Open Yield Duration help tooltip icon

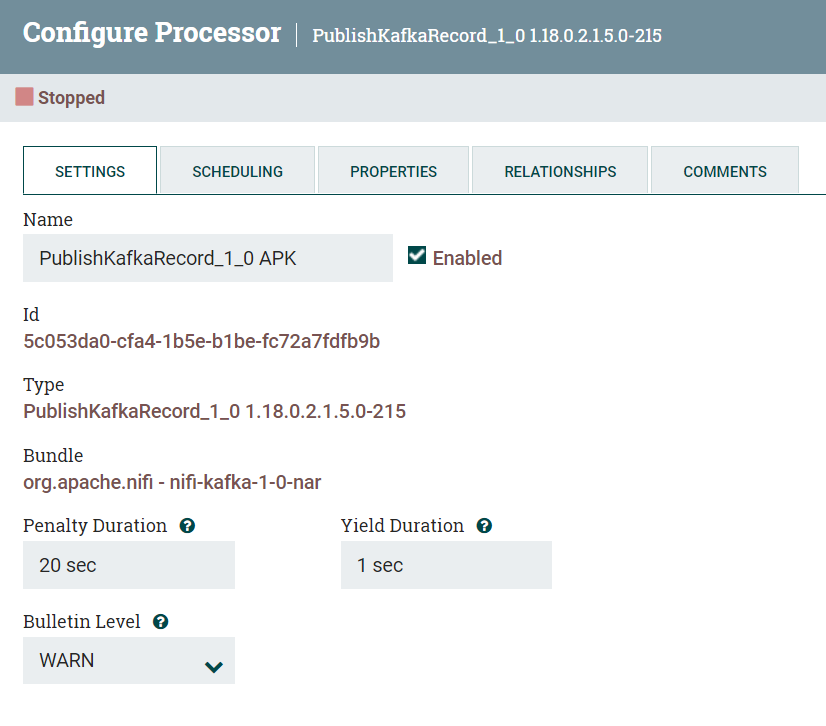(x=484, y=525)
